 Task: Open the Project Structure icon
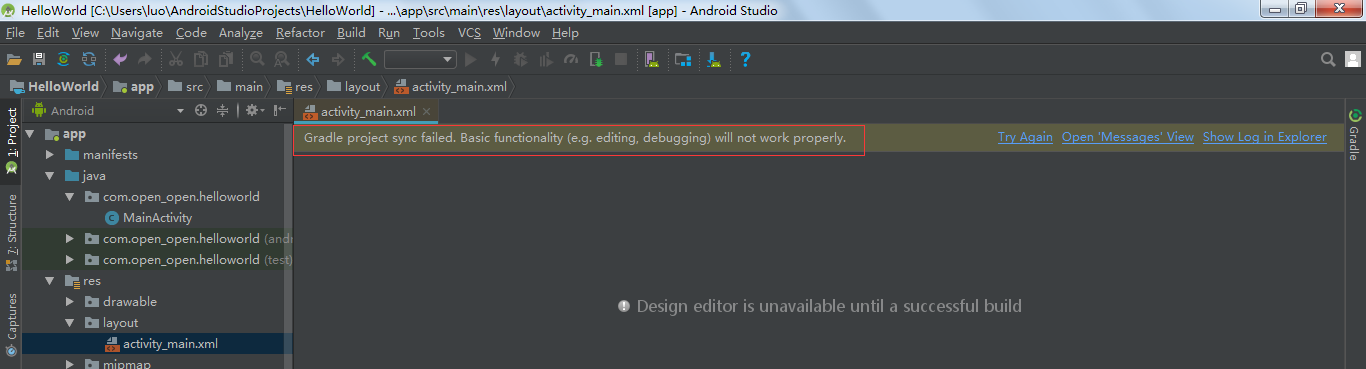tap(683, 60)
